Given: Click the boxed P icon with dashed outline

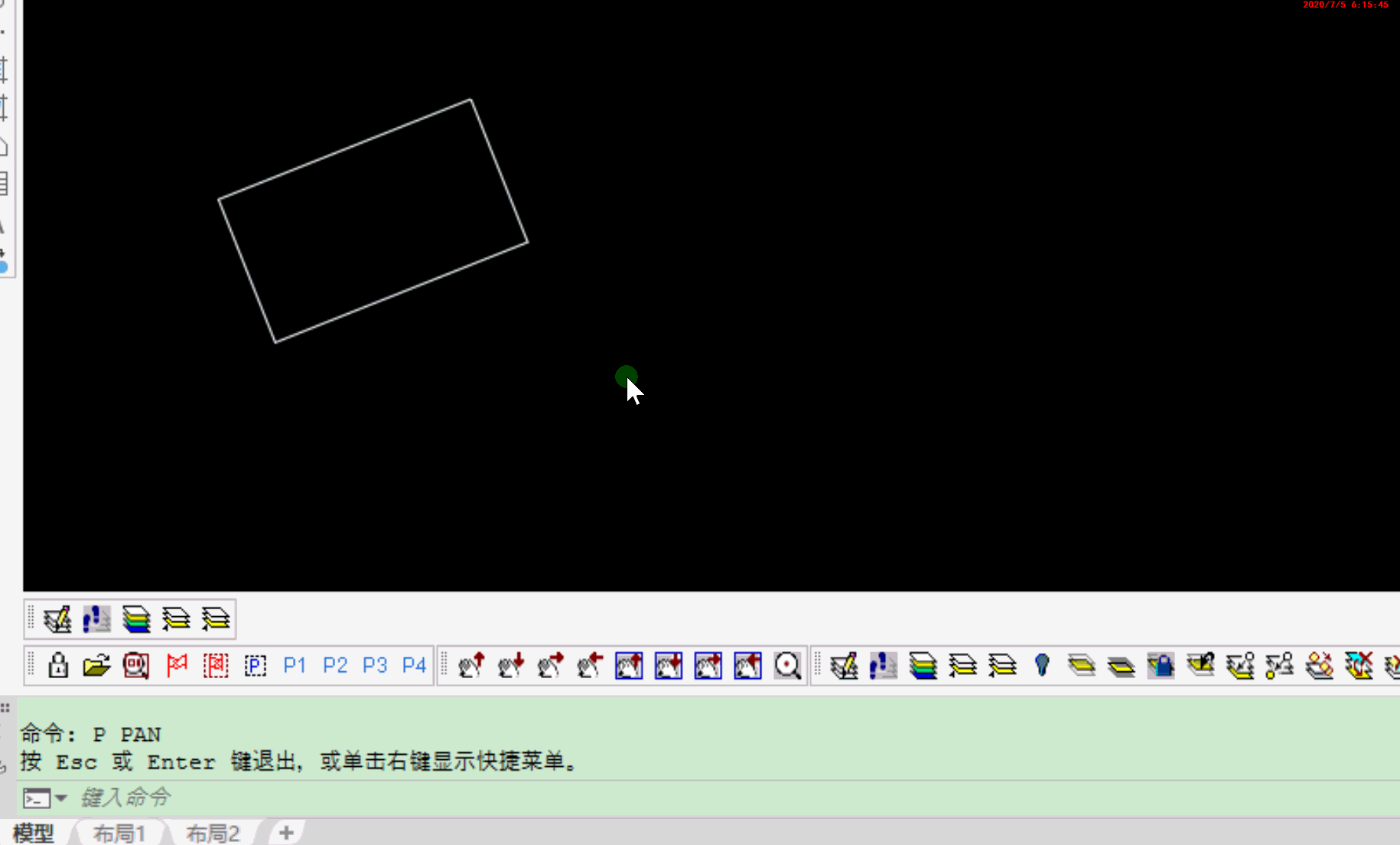Looking at the screenshot, I should [255, 665].
